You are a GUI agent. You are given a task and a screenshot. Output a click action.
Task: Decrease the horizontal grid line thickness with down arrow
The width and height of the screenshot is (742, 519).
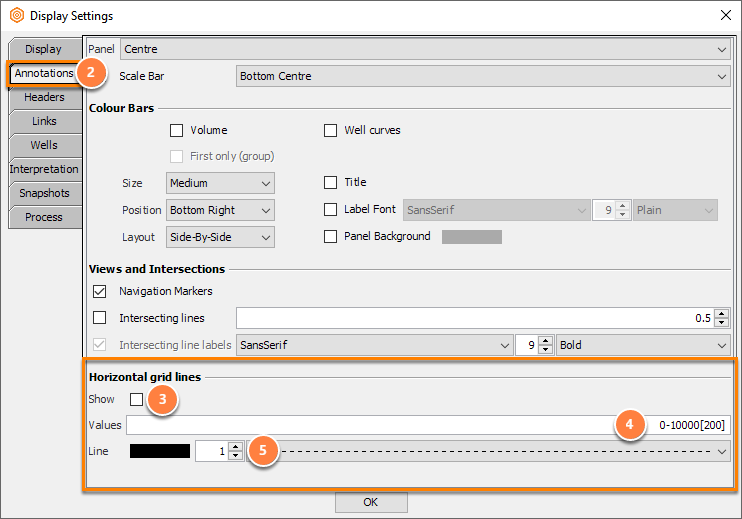pyautogui.click(x=235, y=455)
